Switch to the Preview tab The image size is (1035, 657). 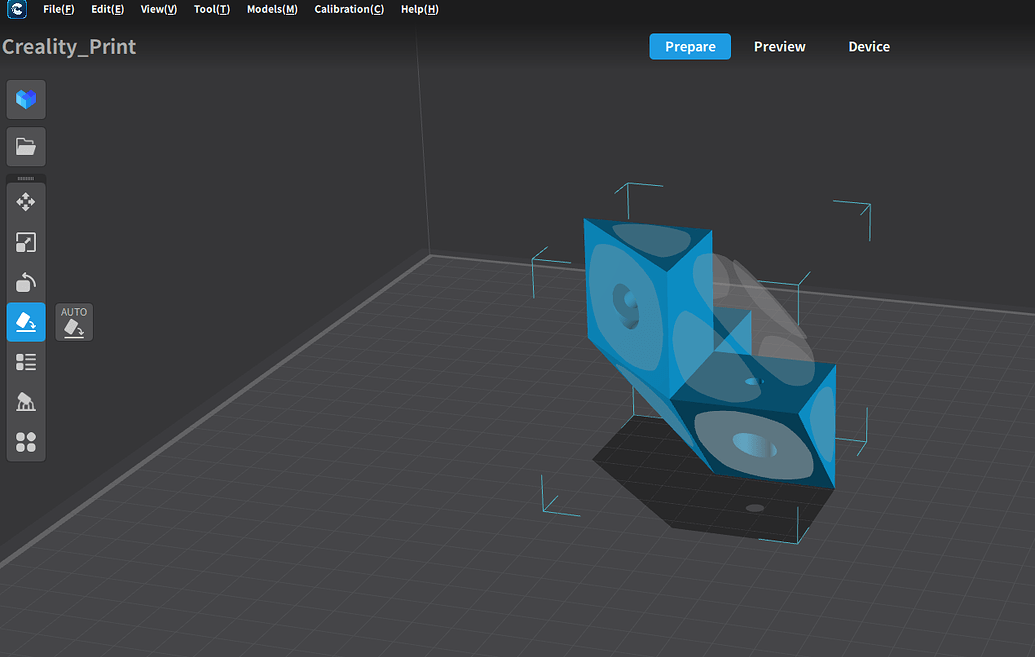(x=780, y=46)
